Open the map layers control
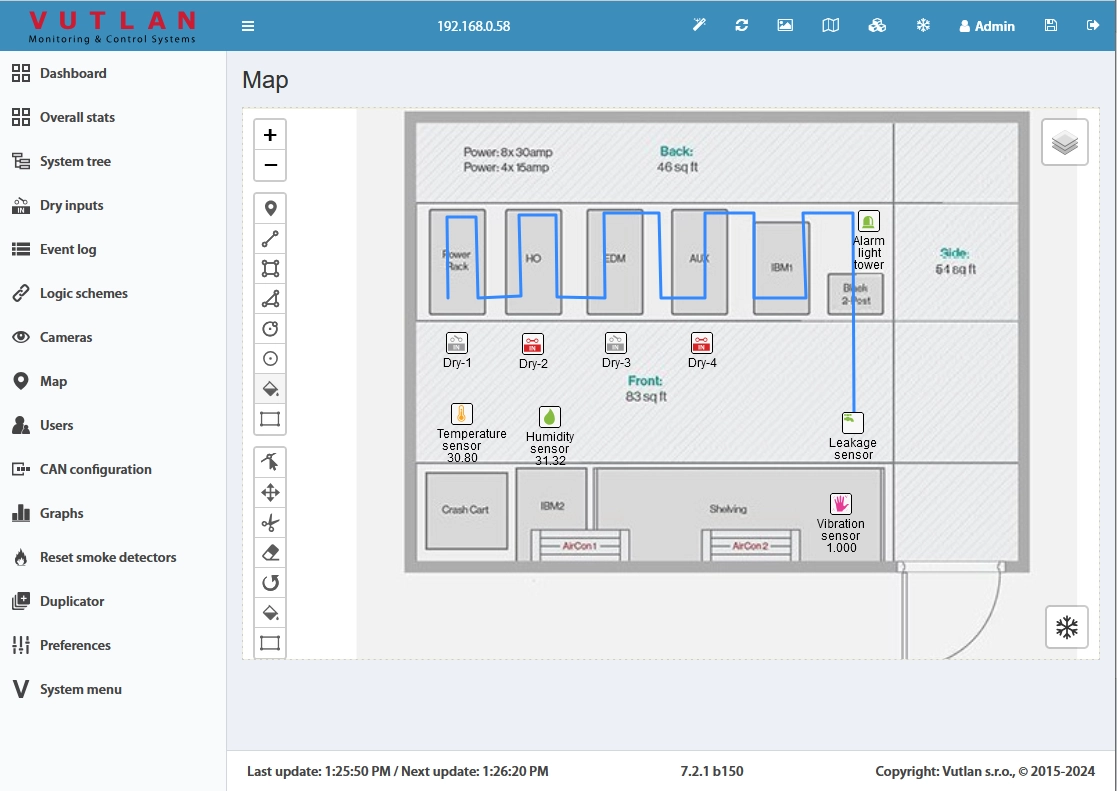This screenshot has height=791, width=1117. (x=1064, y=142)
